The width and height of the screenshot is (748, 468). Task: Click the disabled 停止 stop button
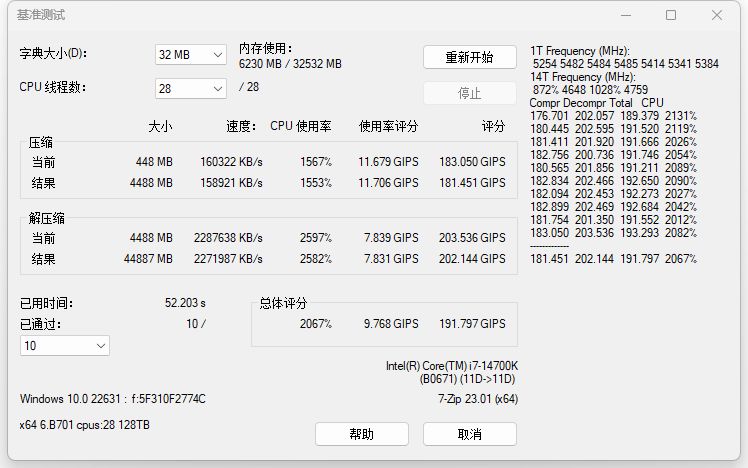point(469,93)
